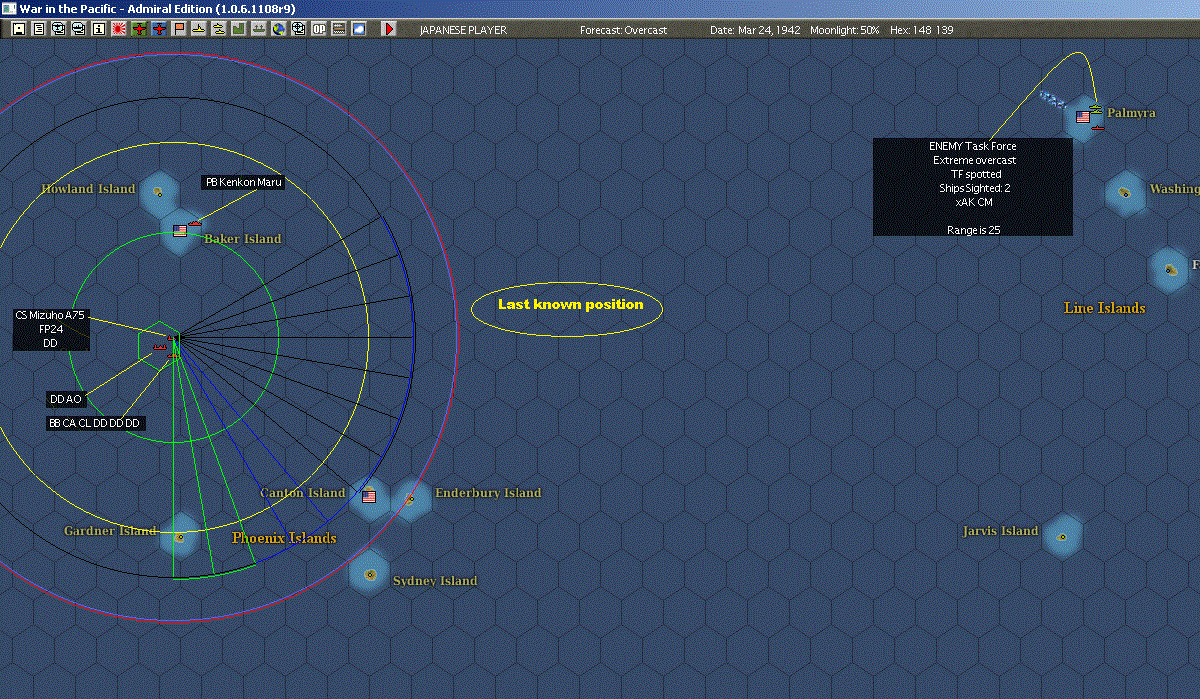Click the Gardner Island name label
This screenshot has height=699, width=1200.
pyautogui.click(x=110, y=531)
